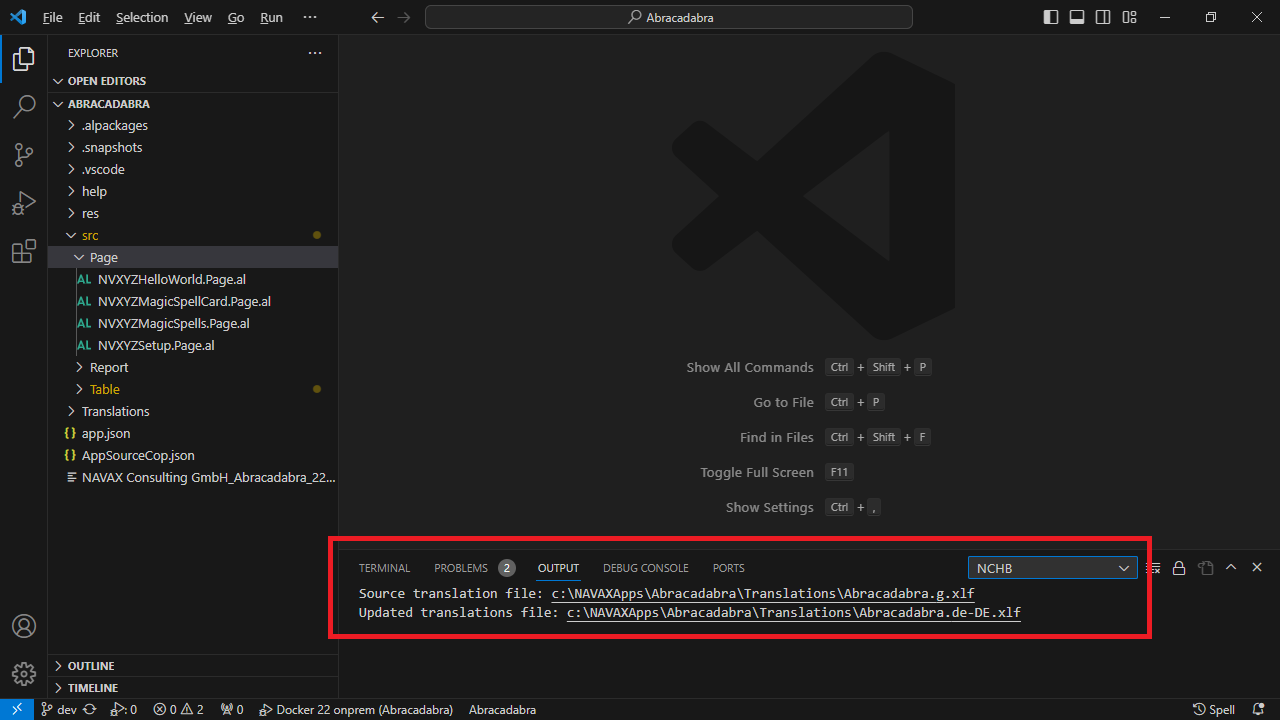
Task: Go back with the left arrow
Action: click(x=377, y=17)
